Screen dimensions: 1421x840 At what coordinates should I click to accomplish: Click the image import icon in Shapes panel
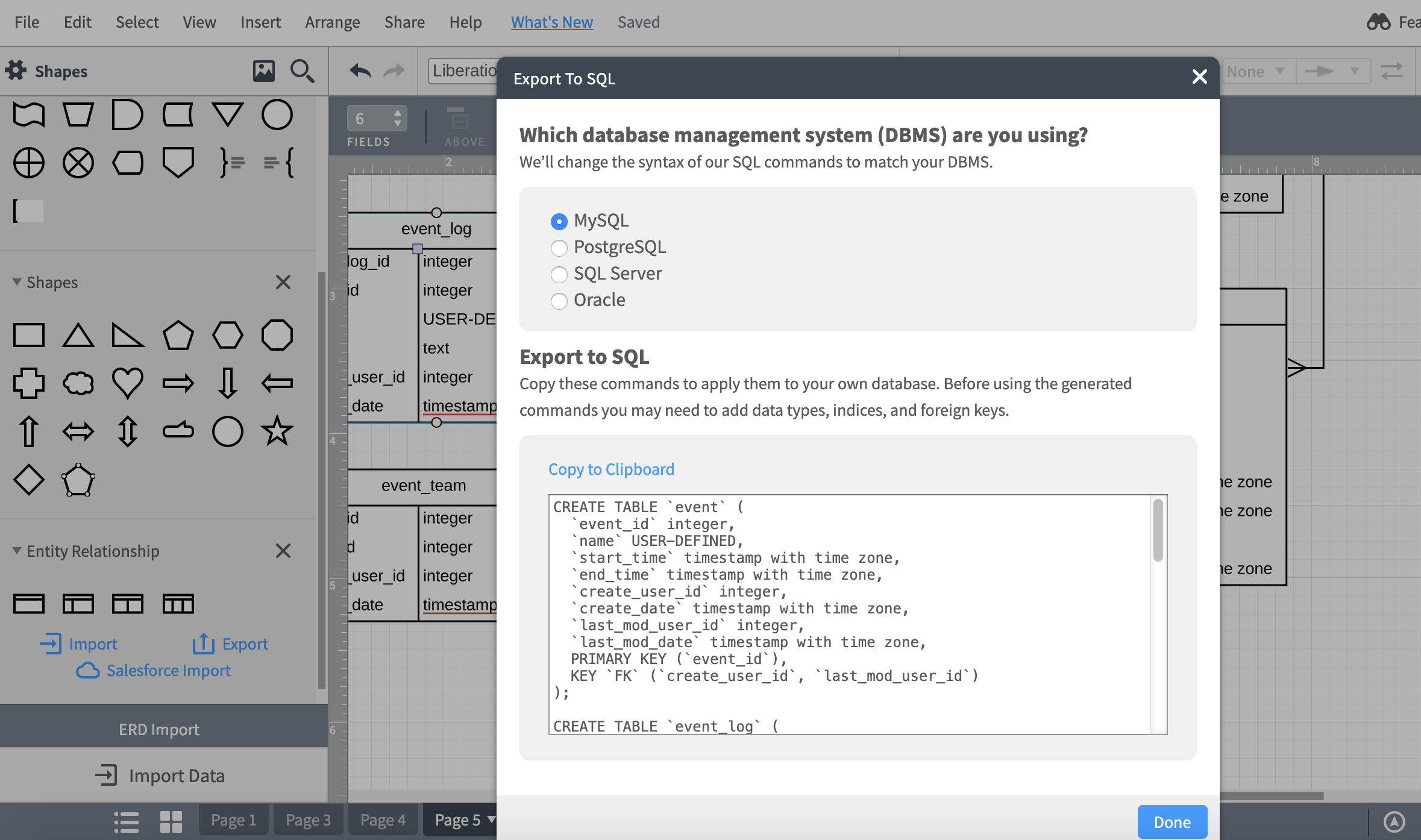click(x=263, y=71)
